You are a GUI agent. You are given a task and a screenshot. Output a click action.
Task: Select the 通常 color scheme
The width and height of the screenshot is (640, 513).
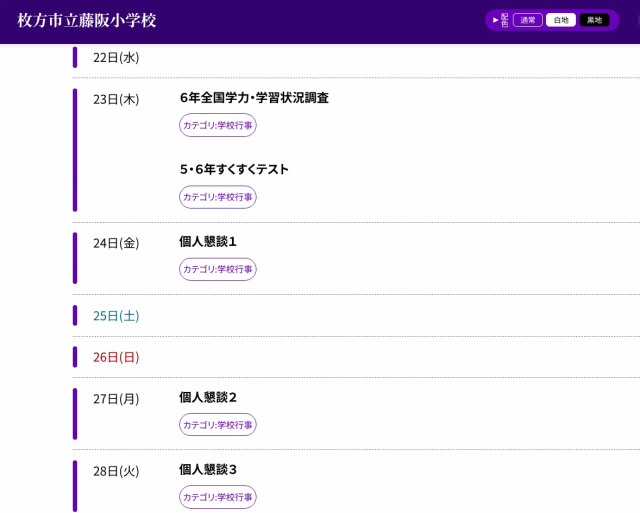pos(528,20)
